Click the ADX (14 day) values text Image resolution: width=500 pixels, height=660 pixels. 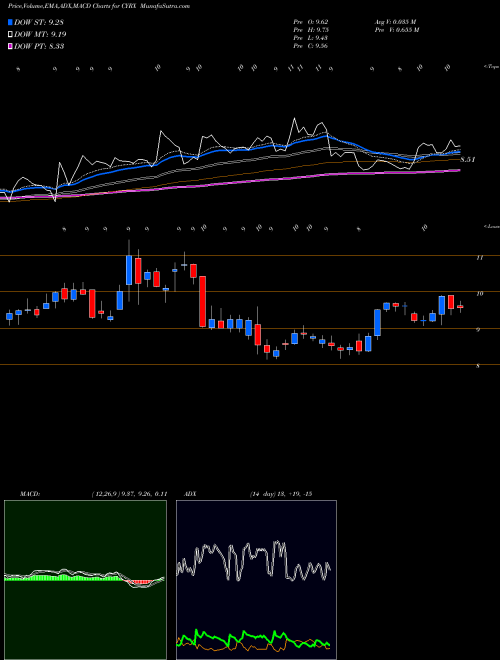tap(280, 494)
